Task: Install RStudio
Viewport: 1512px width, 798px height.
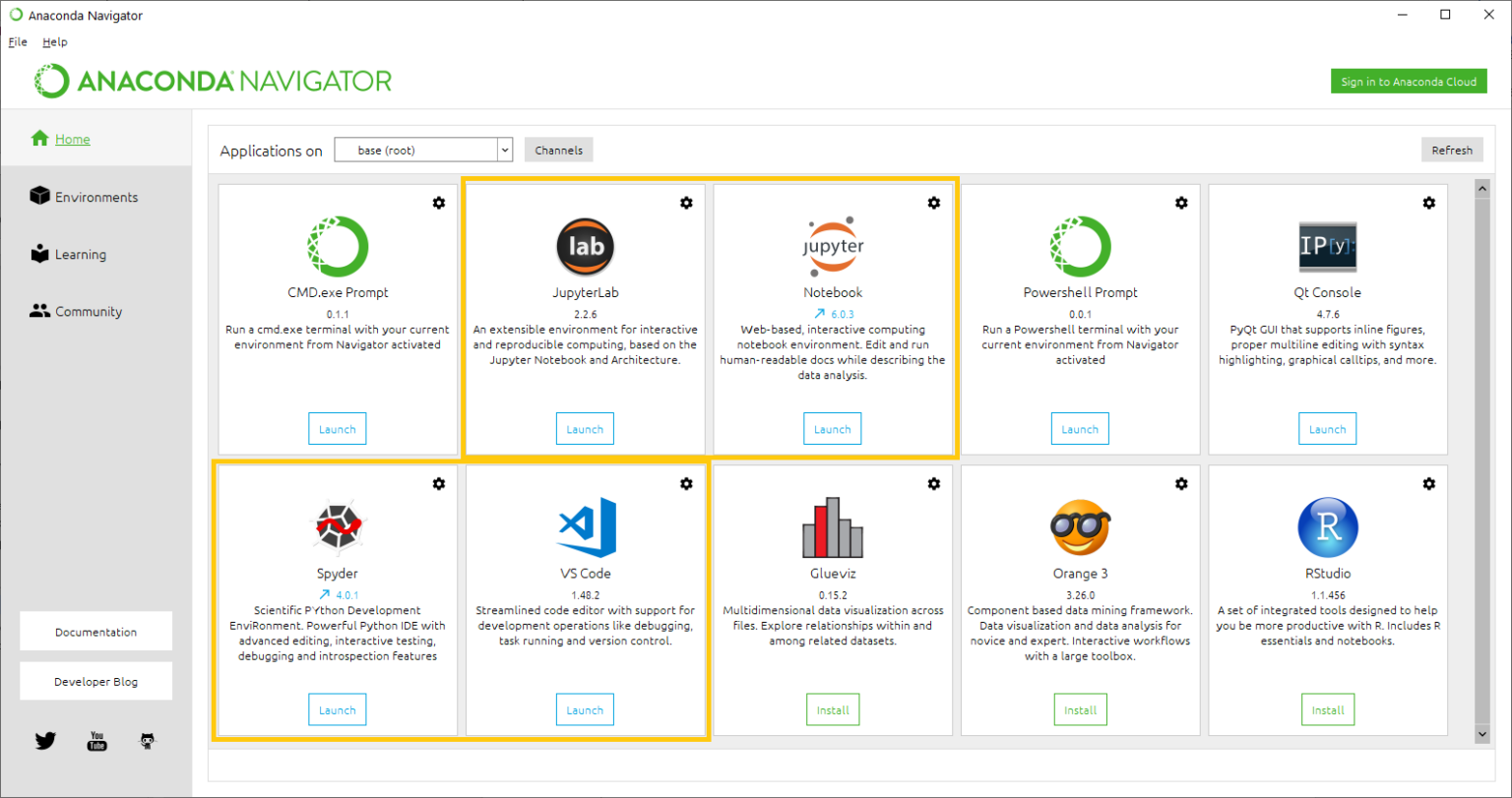Action: [1327, 709]
